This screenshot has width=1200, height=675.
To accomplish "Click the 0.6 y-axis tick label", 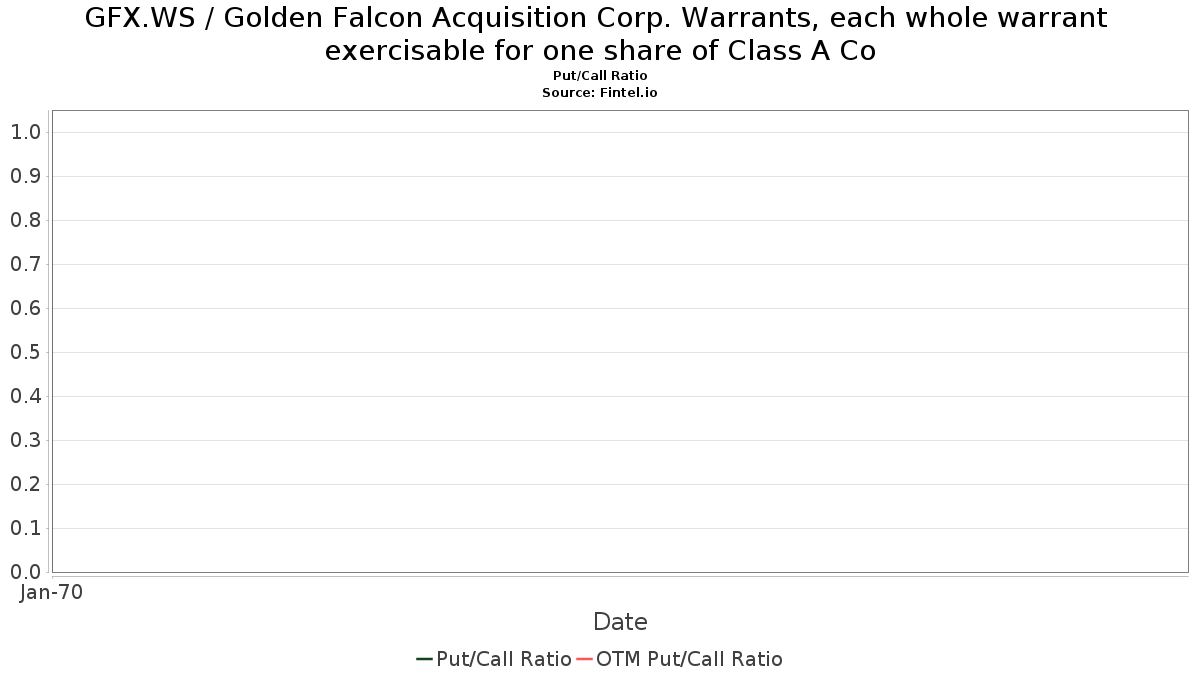I will coord(25,308).
